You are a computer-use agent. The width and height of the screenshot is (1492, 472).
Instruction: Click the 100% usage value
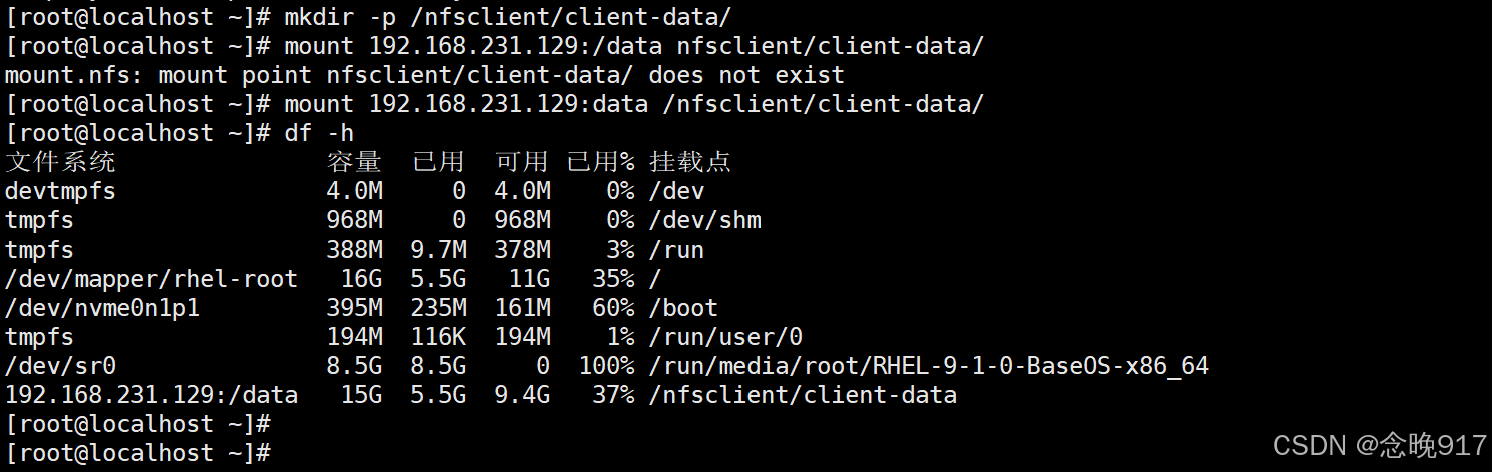606,366
